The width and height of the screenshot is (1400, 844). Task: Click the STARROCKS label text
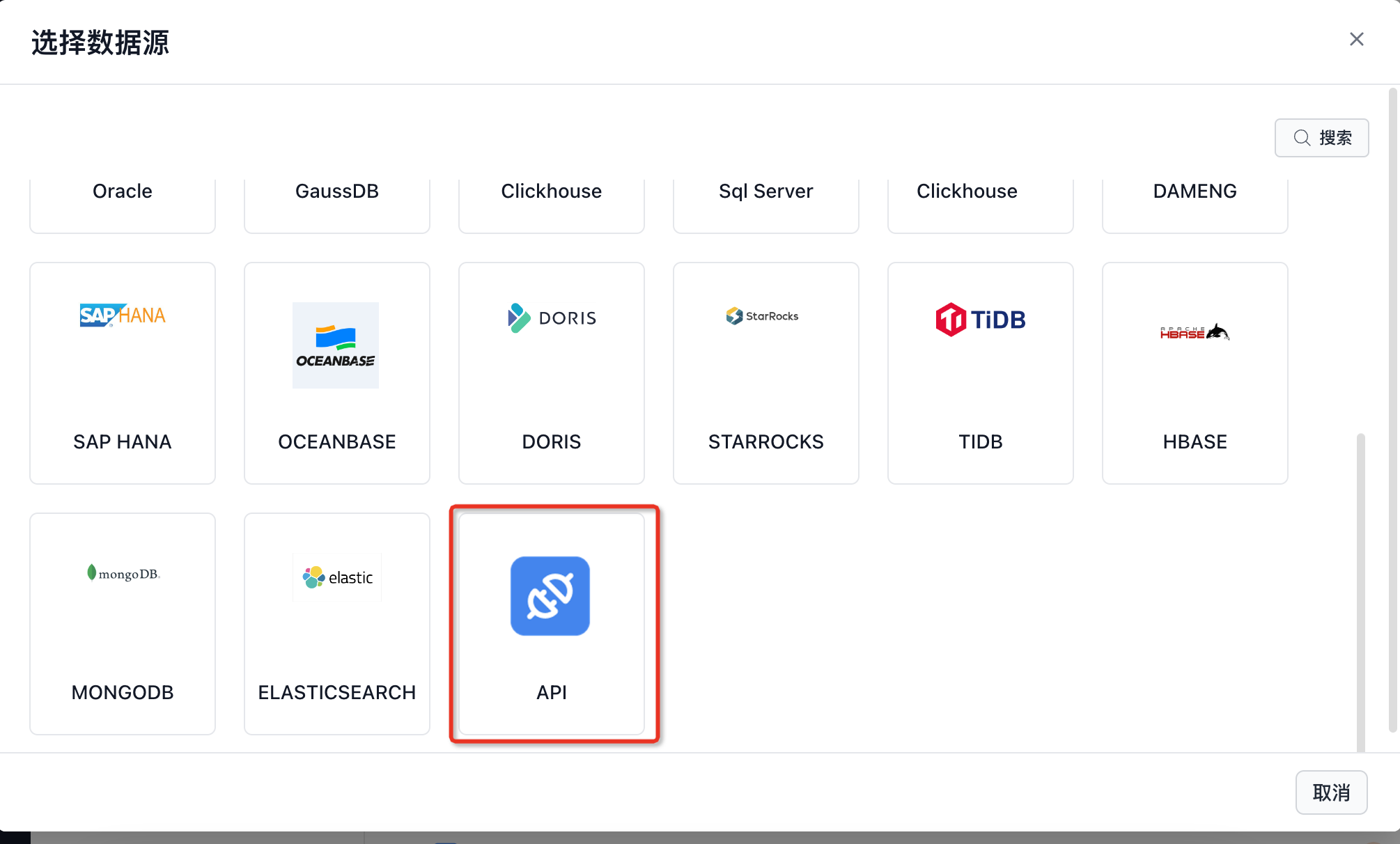pos(765,441)
